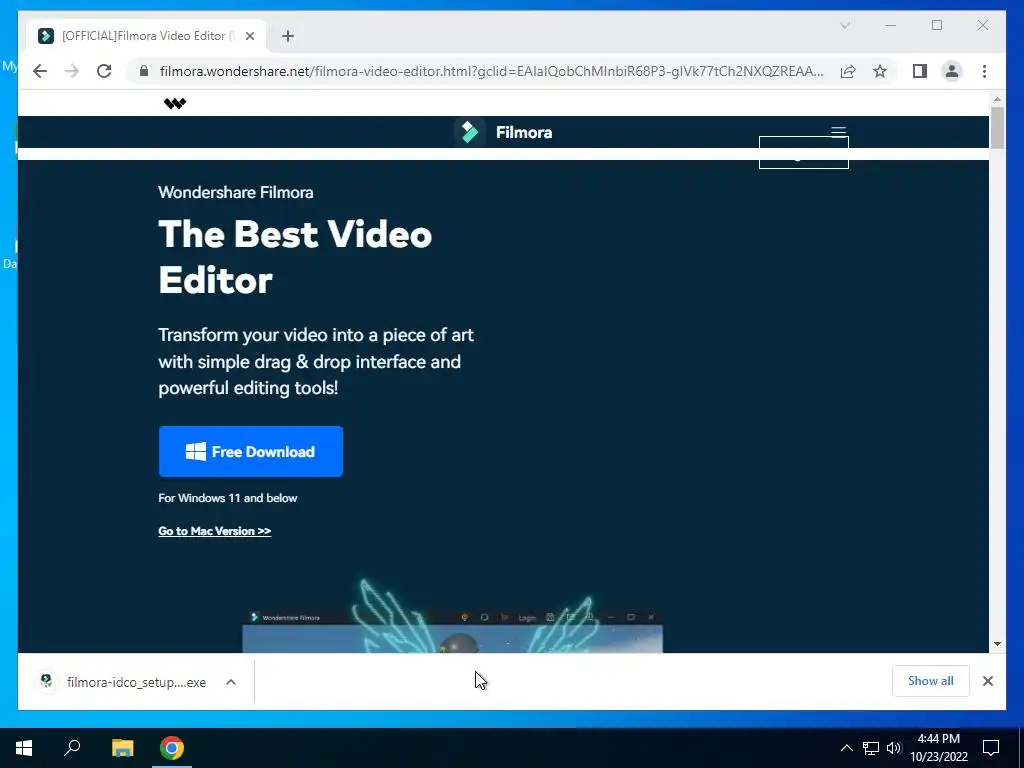
Task: Open the volume tray icon
Action: coord(894,748)
